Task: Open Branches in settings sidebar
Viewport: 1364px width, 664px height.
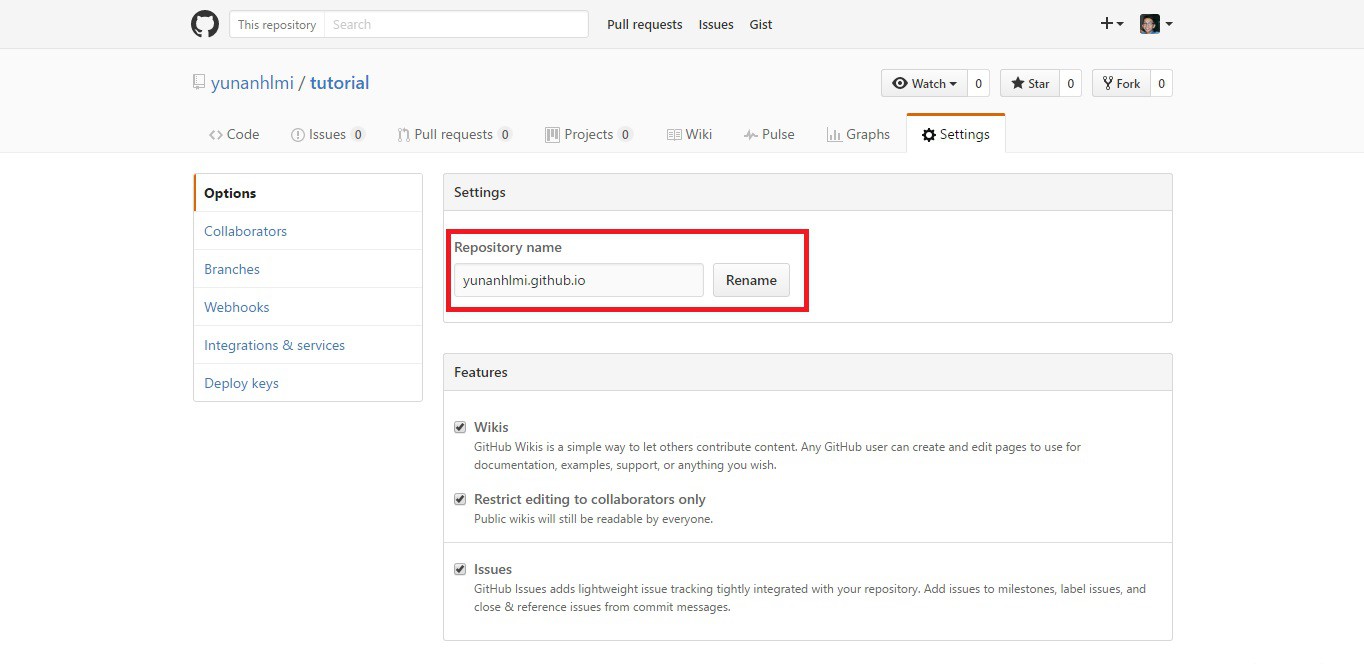Action: pos(308,269)
